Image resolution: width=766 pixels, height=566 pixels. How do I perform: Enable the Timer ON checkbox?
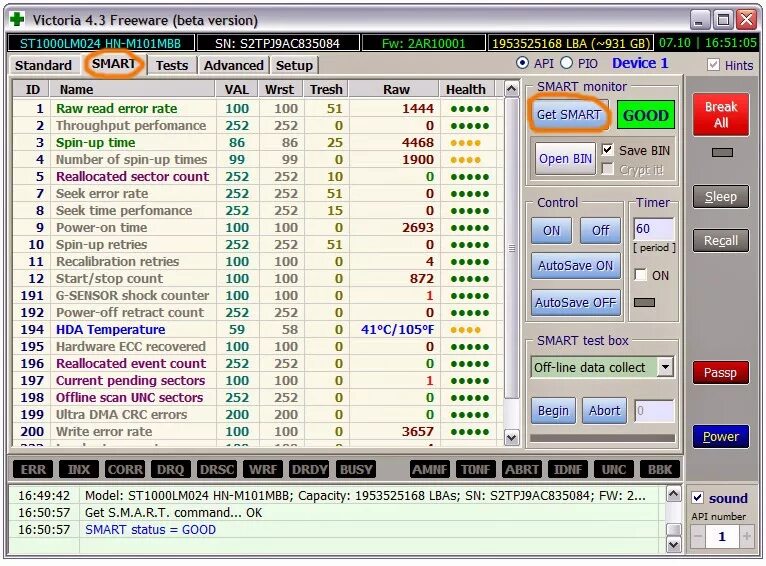[x=640, y=274]
